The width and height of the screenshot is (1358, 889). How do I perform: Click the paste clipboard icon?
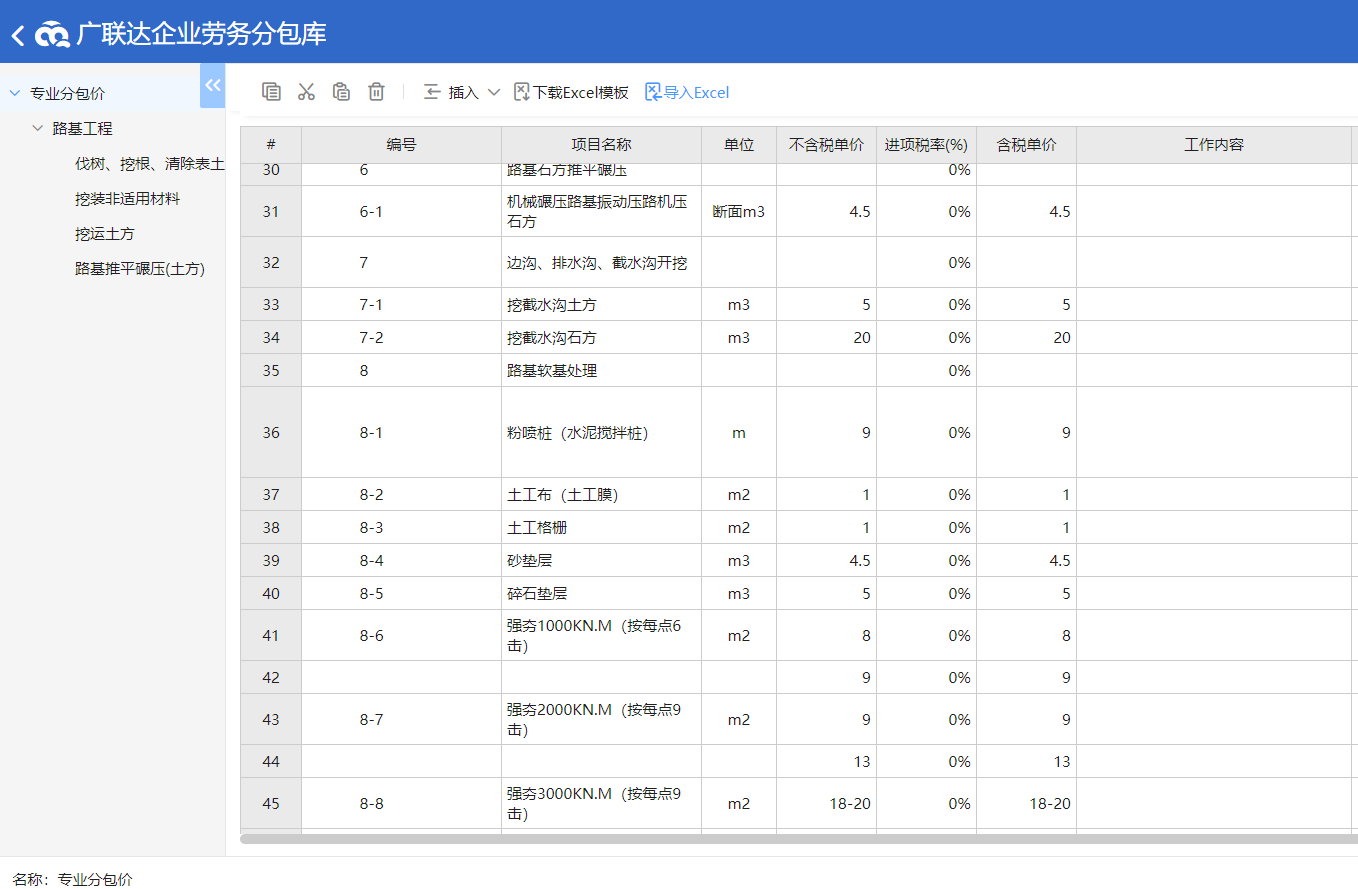click(x=341, y=92)
